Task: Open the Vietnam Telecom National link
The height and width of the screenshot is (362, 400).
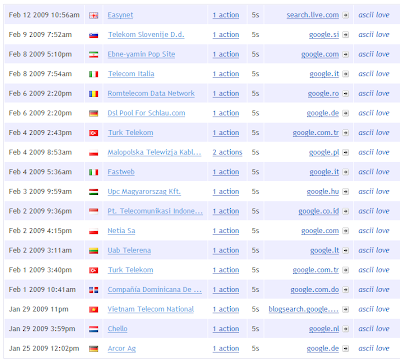Action: (x=151, y=309)
